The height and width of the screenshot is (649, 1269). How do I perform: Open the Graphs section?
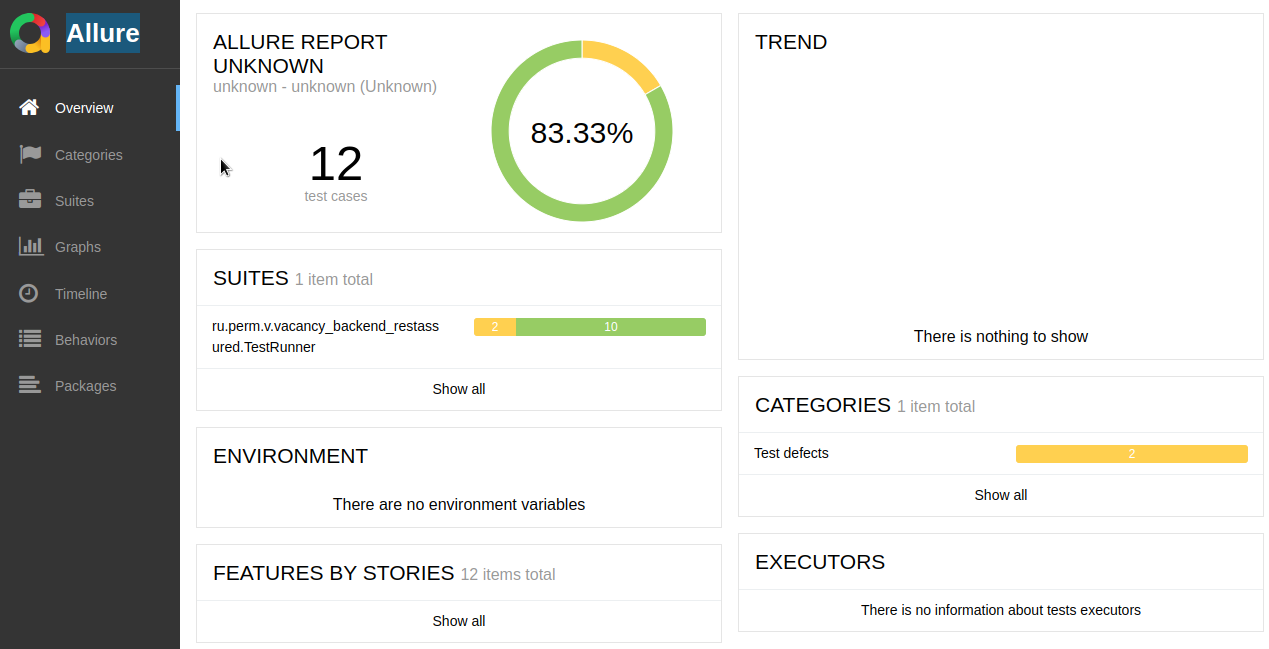pos(90,247)
